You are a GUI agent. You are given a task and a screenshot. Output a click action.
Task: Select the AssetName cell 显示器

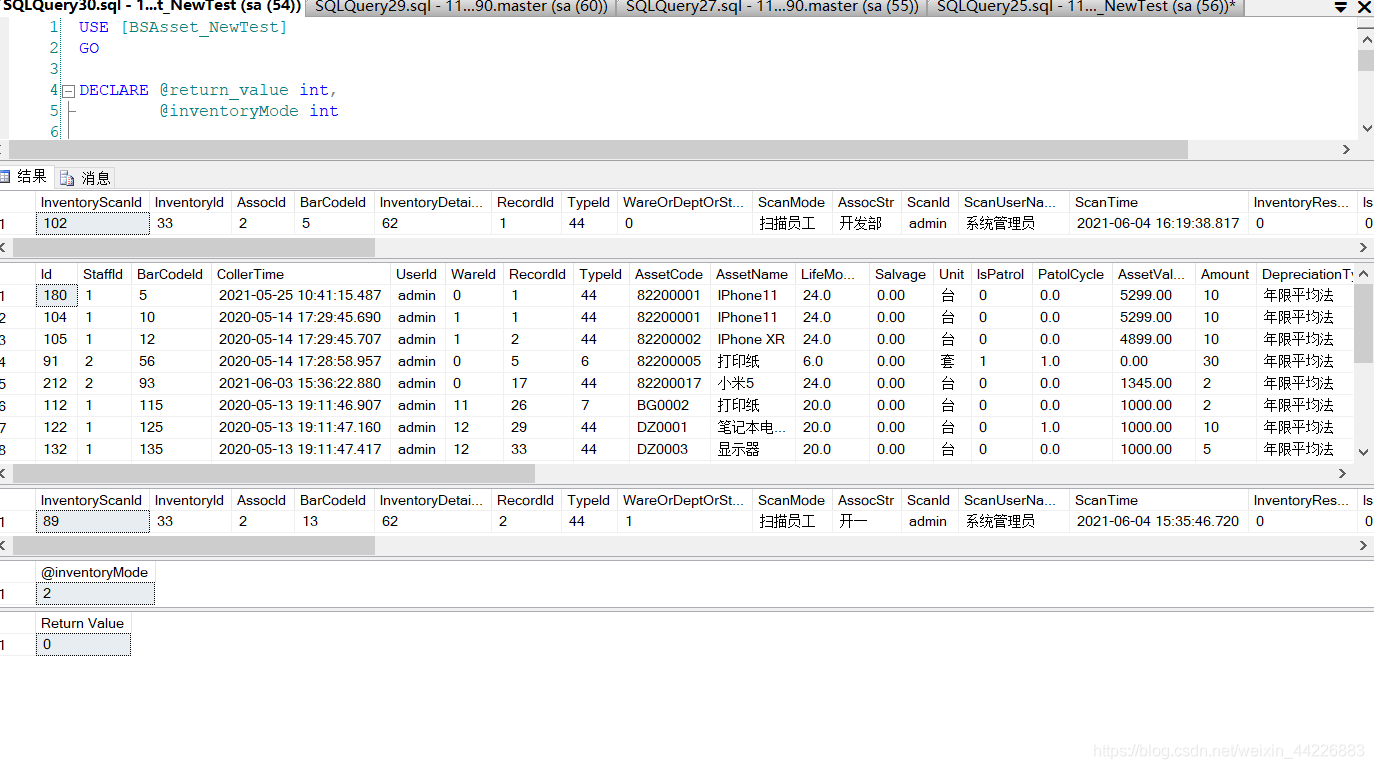[x=753, y=449]
